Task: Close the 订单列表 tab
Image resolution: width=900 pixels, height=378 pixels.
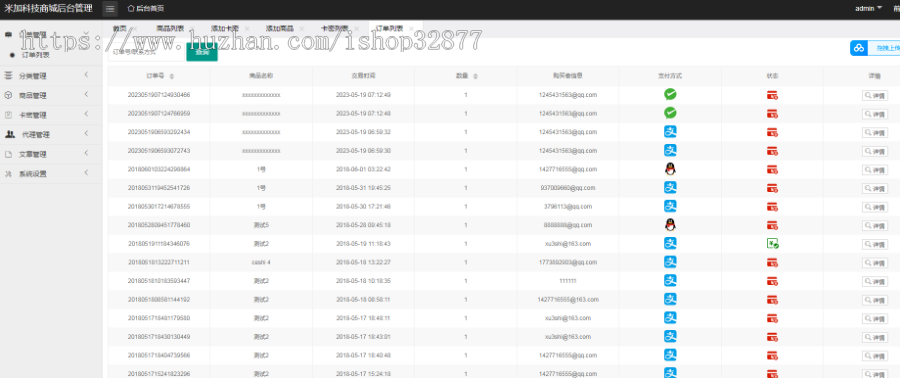Action: pos(412,28)
